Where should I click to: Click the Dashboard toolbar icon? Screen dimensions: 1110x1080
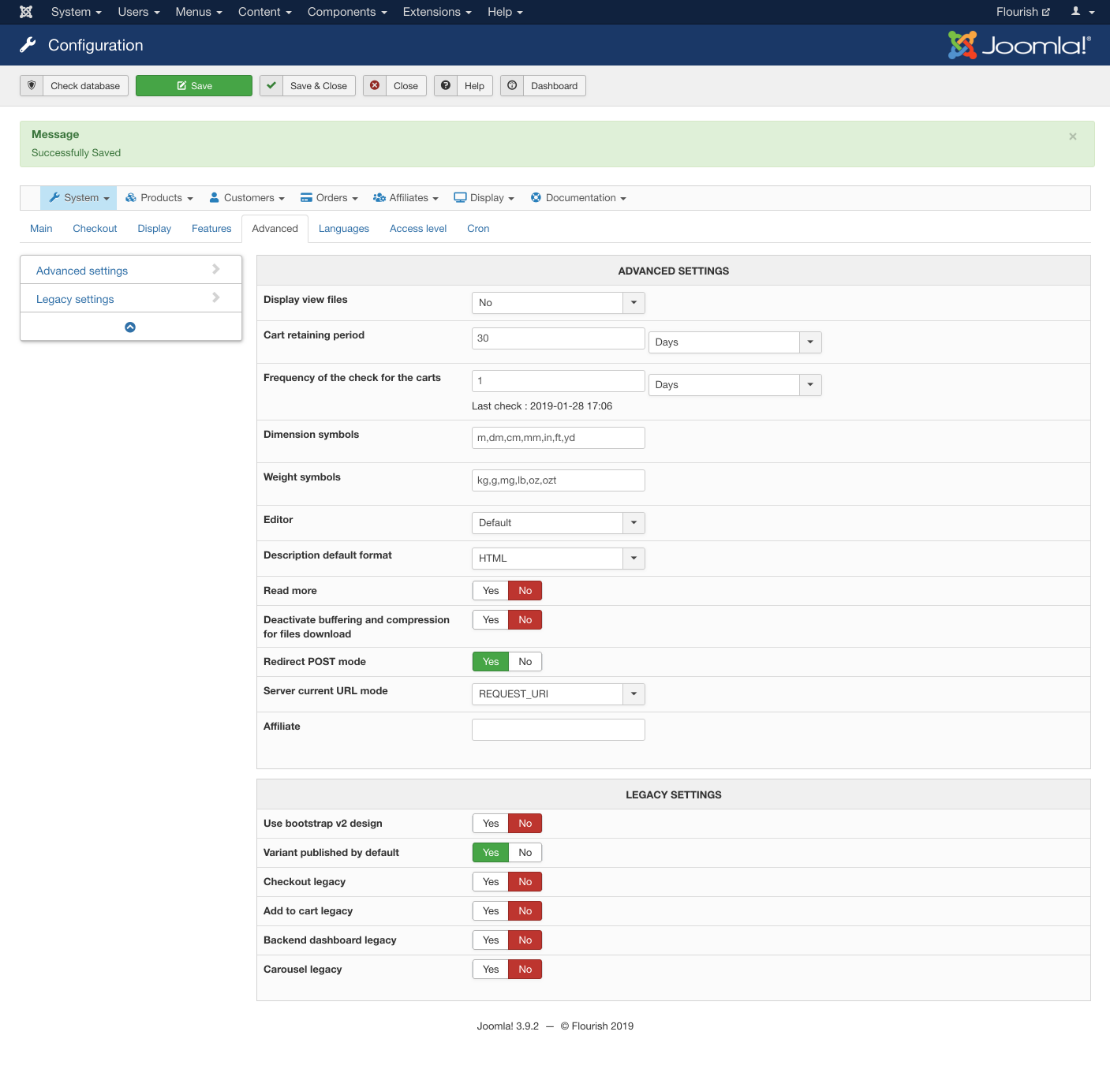coord(512,86)
